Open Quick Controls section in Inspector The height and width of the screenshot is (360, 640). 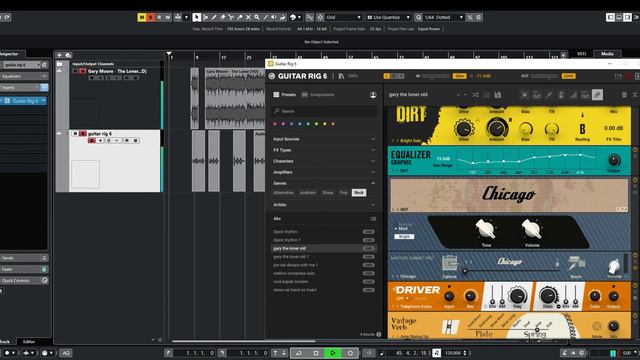[24, 280]
